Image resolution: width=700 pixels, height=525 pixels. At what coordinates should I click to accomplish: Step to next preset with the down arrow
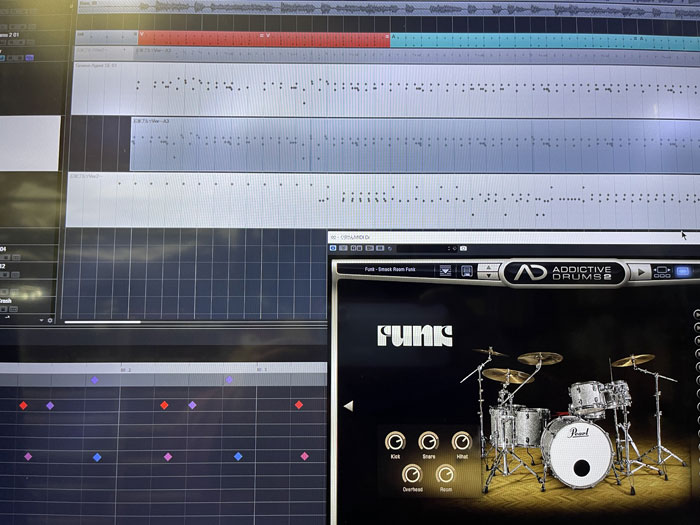pyautogui.click(x=488, y=275)
